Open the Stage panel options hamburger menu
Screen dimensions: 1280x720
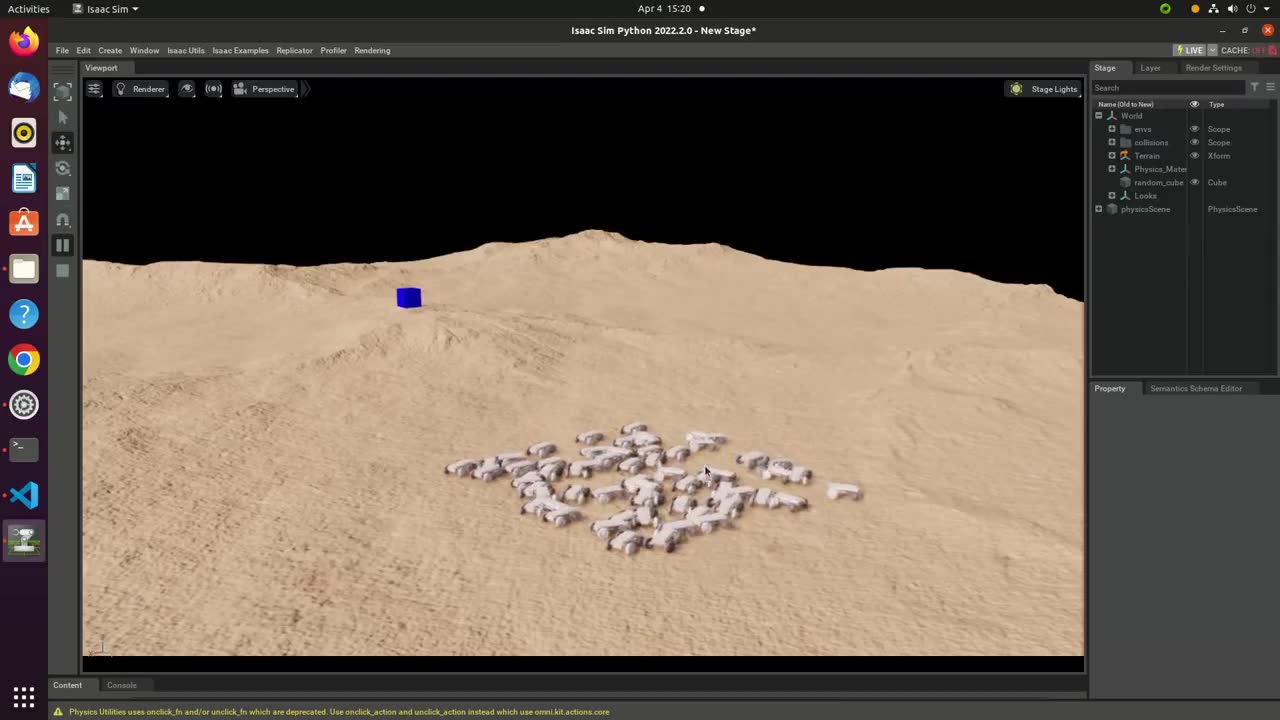pos(1270,87)
